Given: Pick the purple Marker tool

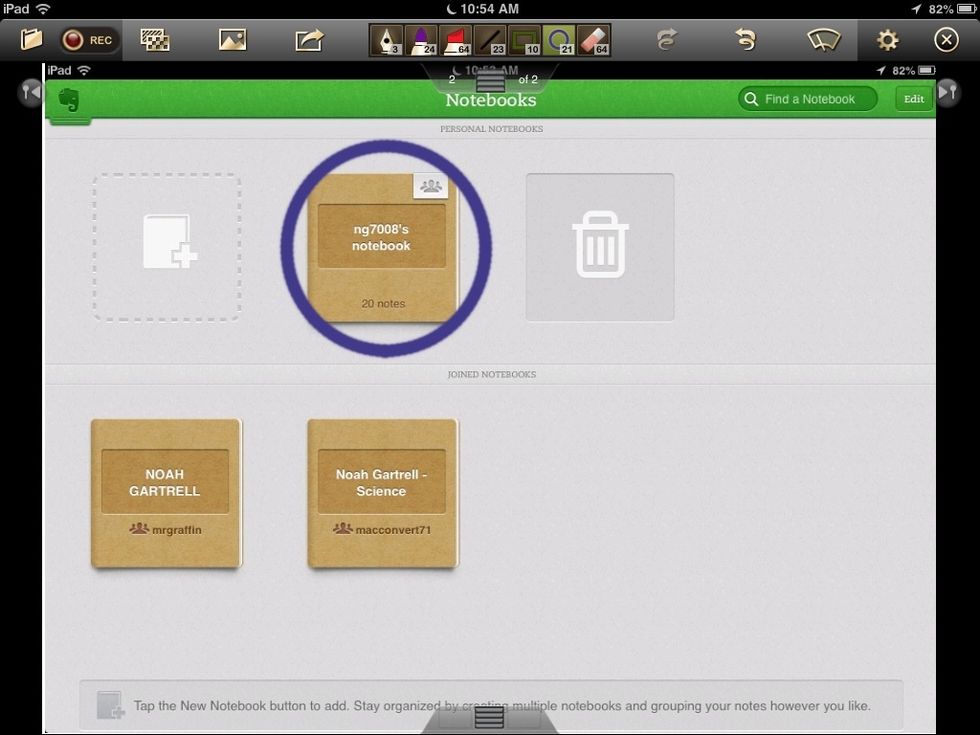Looking at the screenshot, I should tap(421, 39).
